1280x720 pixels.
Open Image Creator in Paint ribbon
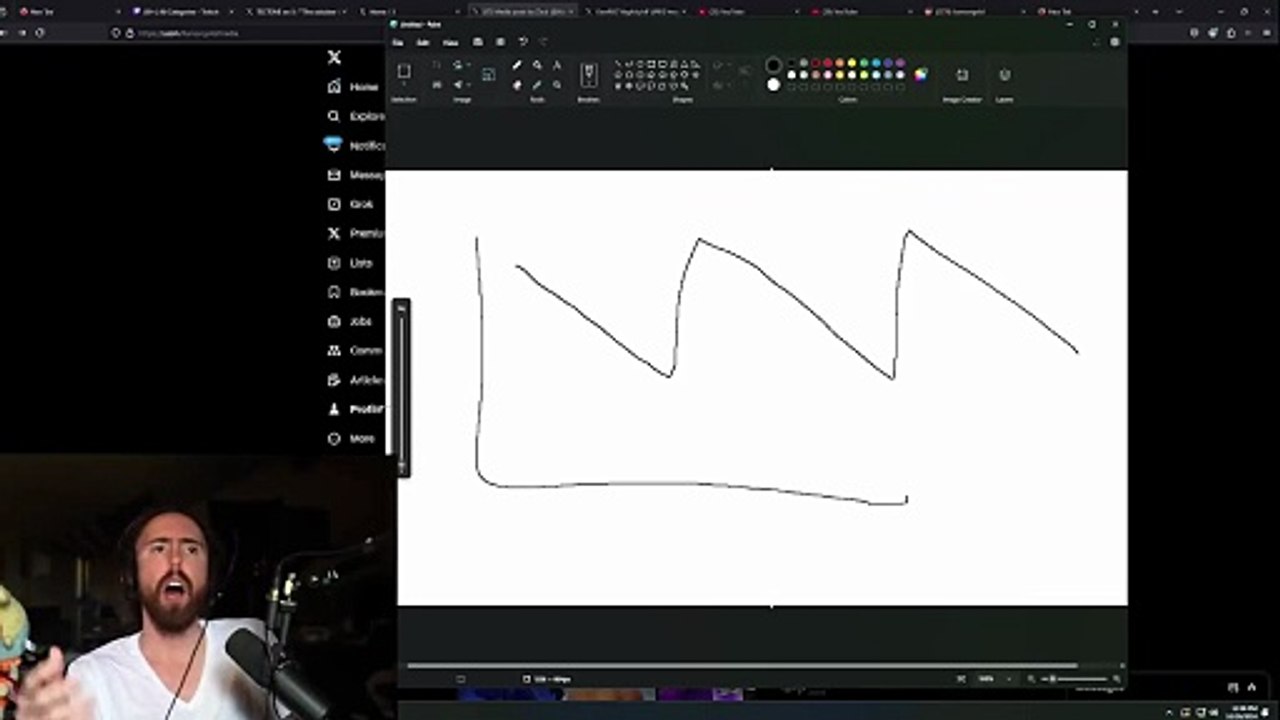click(x=962, y=75)
